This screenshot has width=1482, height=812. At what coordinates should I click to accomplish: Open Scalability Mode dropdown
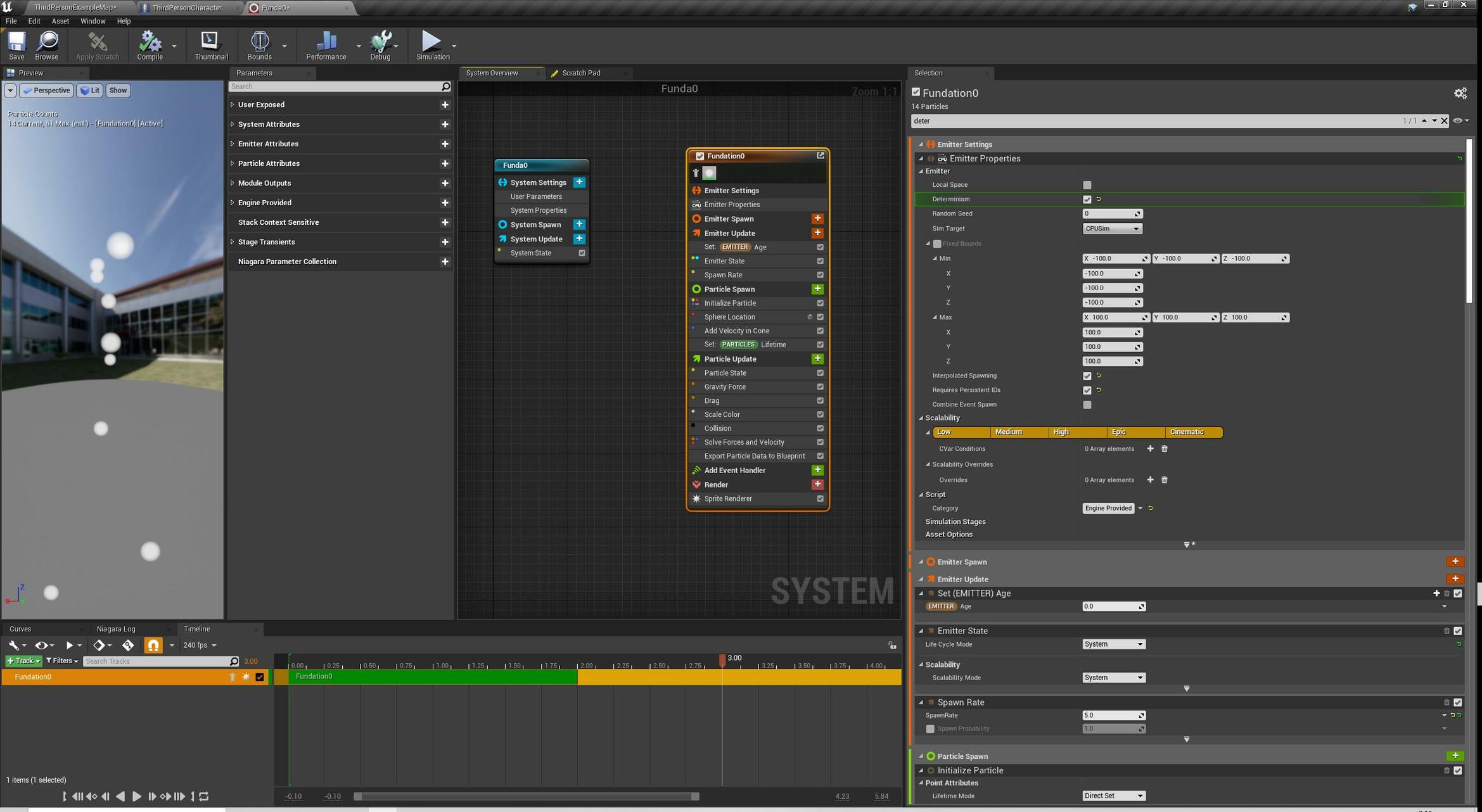click(x=1113, y=678)
